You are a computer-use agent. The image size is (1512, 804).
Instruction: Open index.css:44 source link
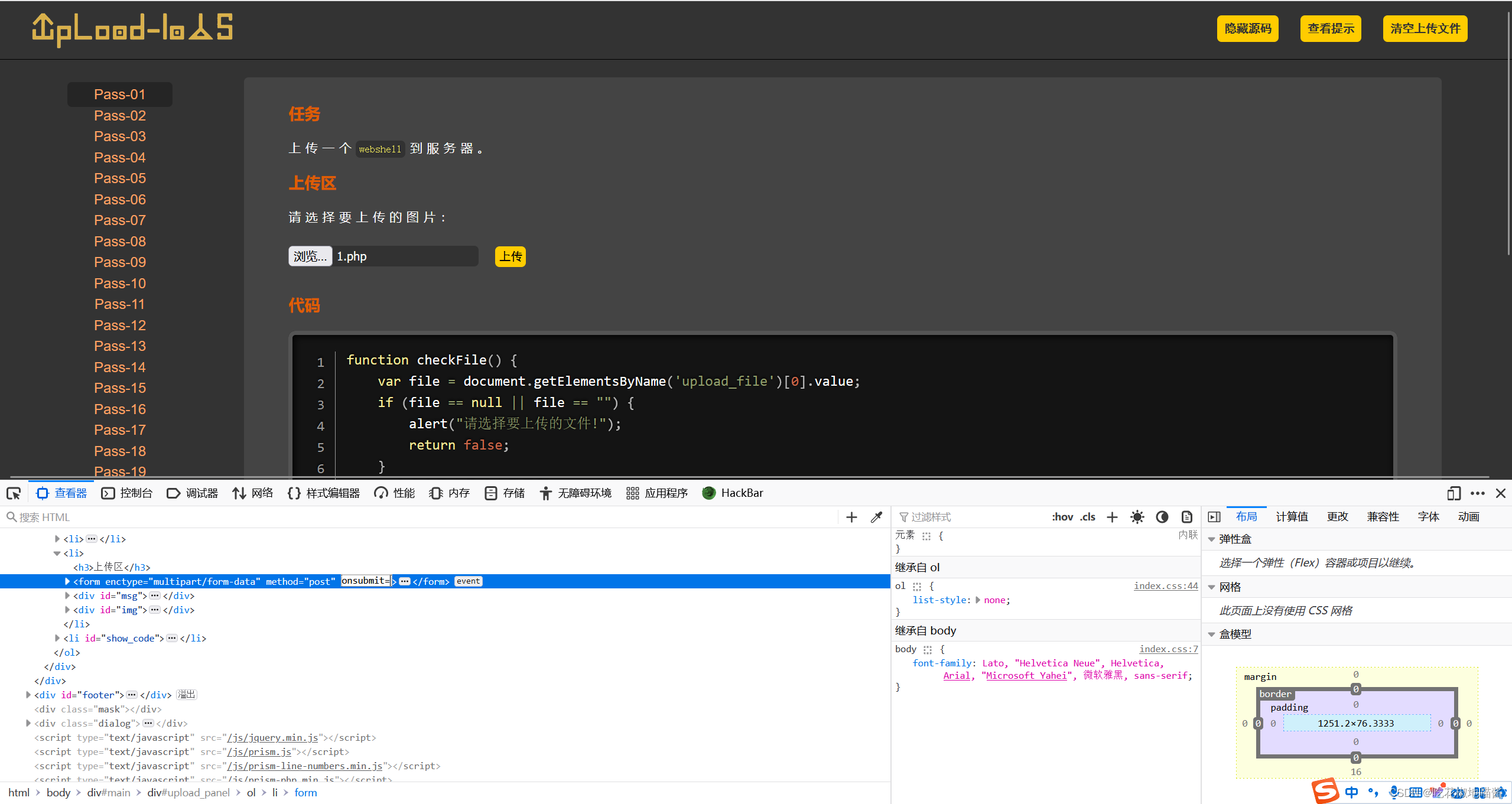(1166, 586)
